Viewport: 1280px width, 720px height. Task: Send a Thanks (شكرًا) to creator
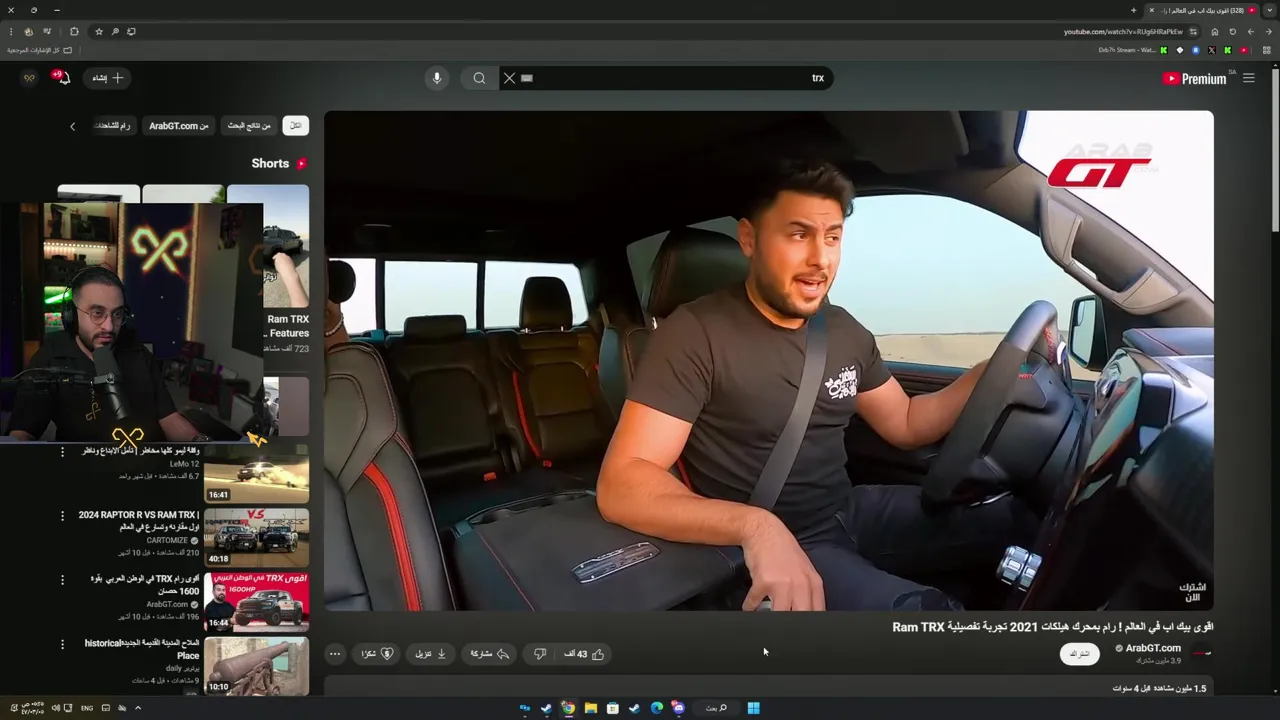(376, 654)
